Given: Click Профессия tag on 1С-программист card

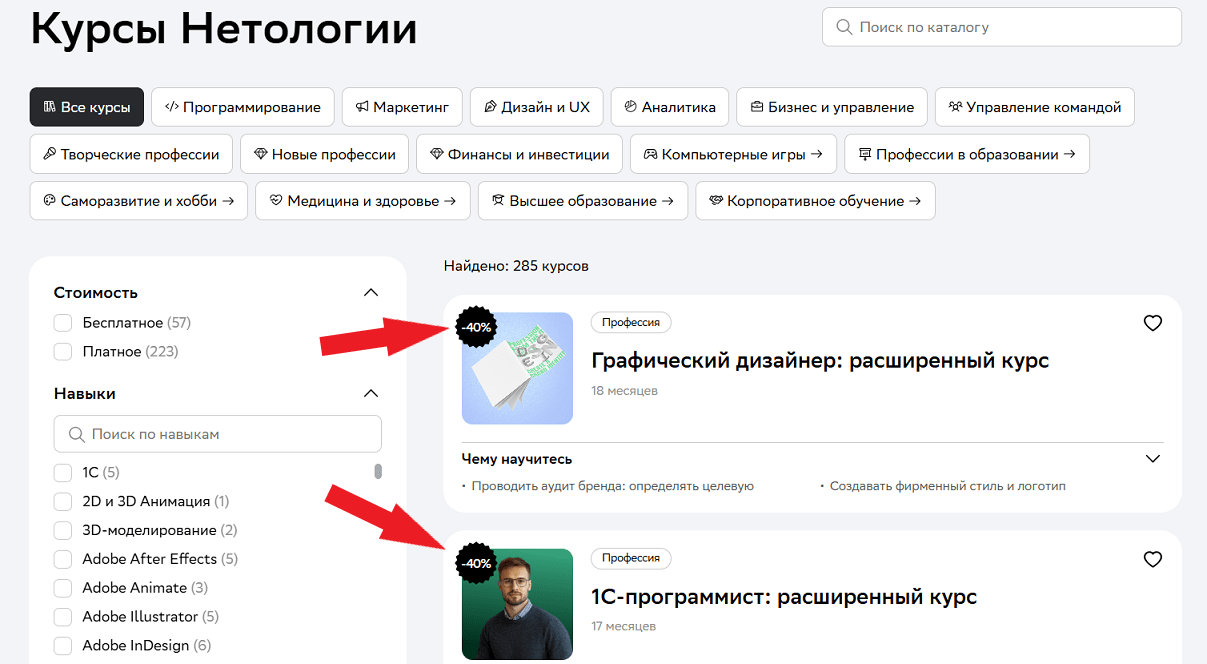Looking at the screenshot, I should 631,559.
